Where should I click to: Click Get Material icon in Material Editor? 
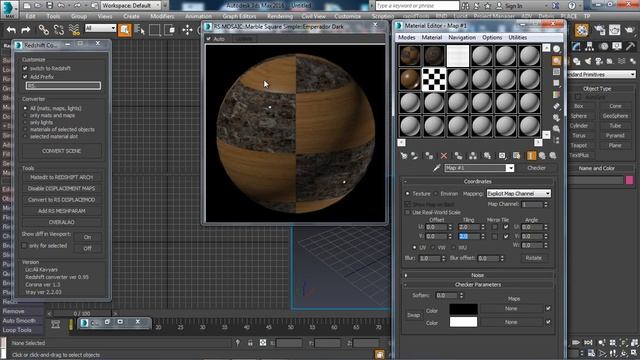tap(404, 156)
